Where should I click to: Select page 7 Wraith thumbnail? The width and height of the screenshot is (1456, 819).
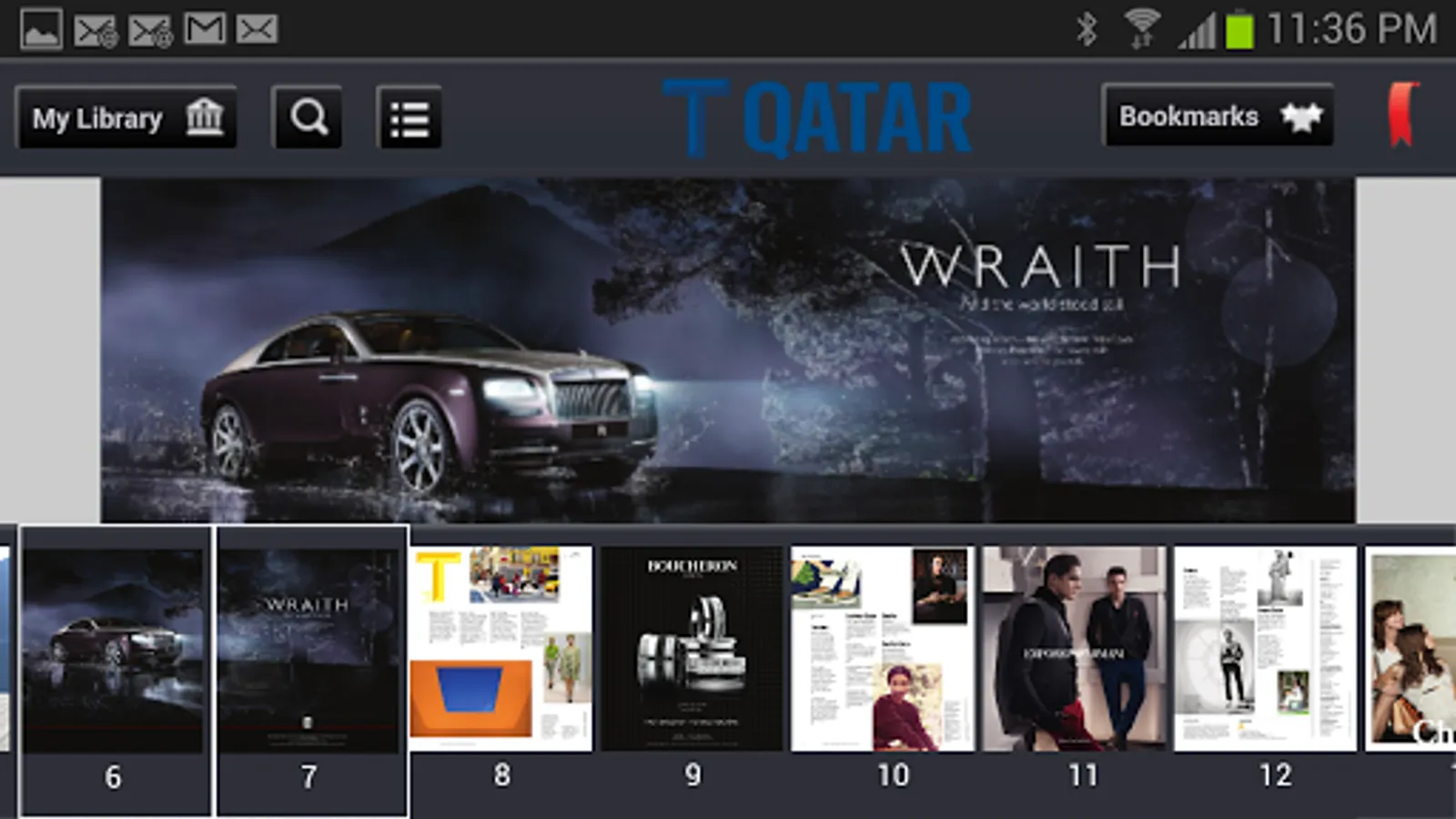[x=310, y=671]
